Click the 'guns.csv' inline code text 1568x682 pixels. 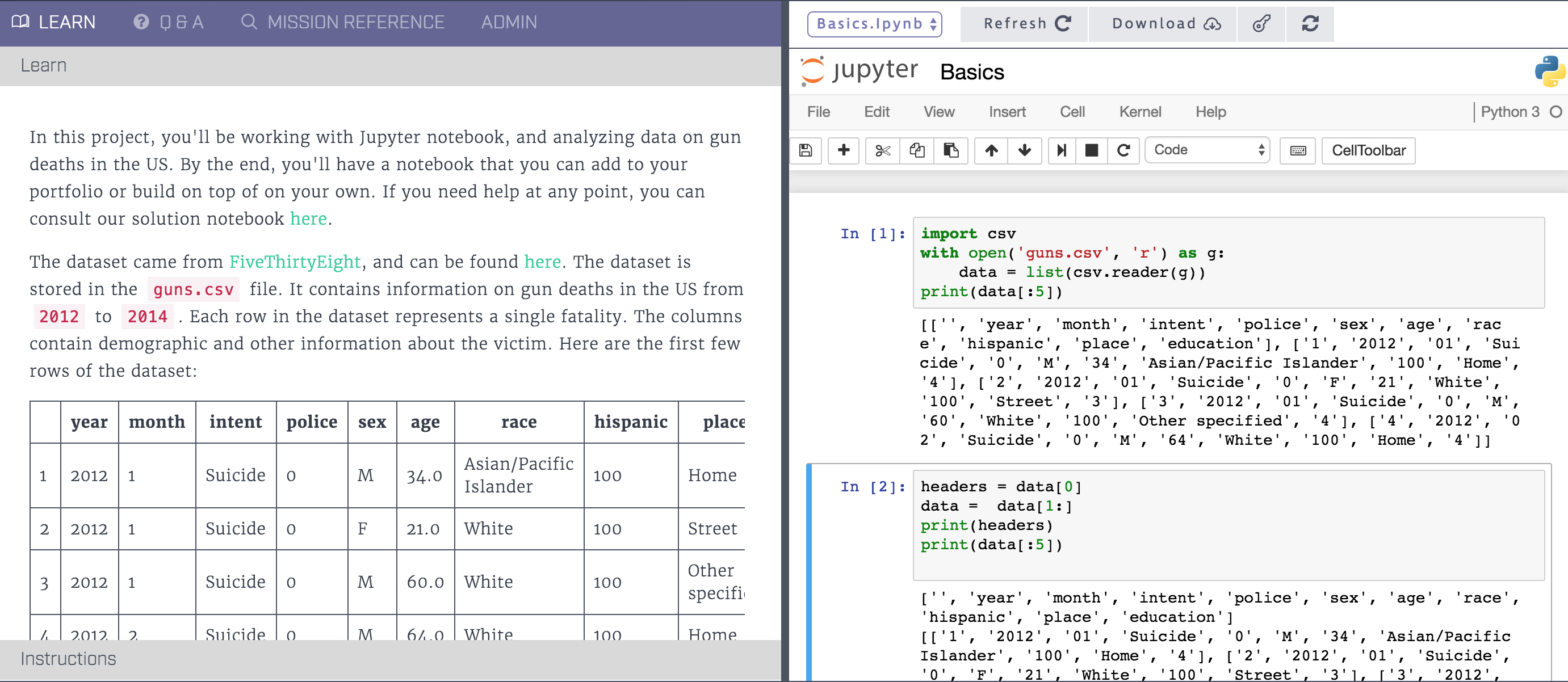click(194, 289)
